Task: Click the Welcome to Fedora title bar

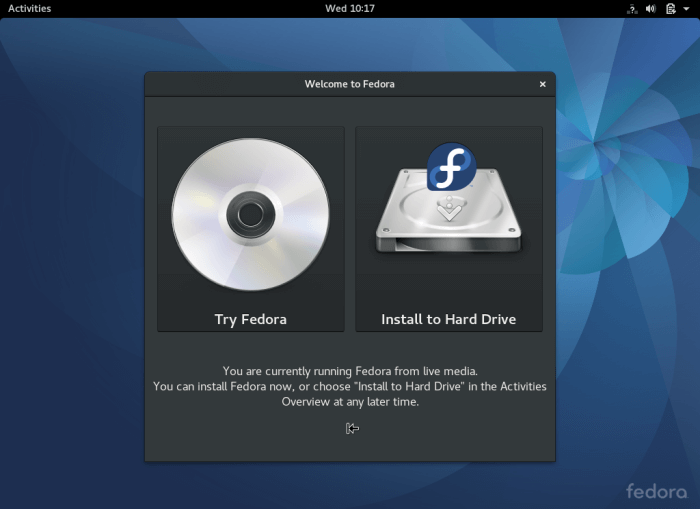Action: [349, 84]
